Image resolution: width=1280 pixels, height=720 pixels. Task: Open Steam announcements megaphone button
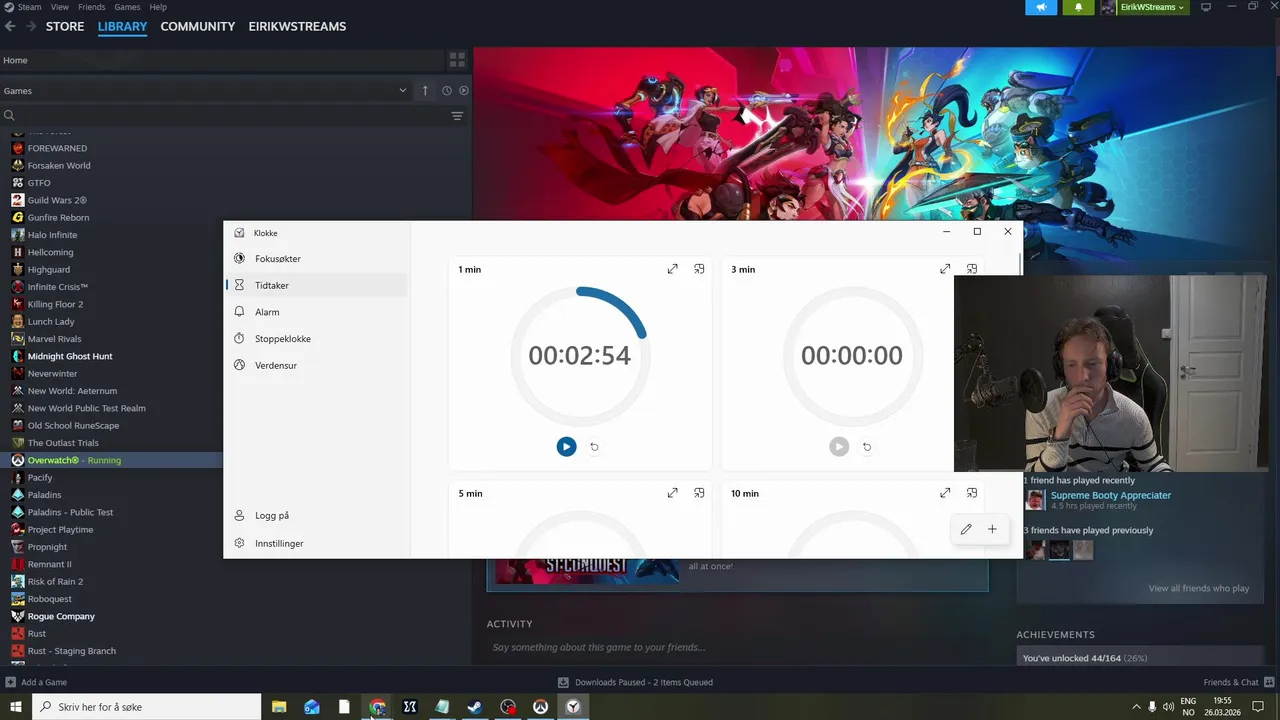tap(1041, 7)
